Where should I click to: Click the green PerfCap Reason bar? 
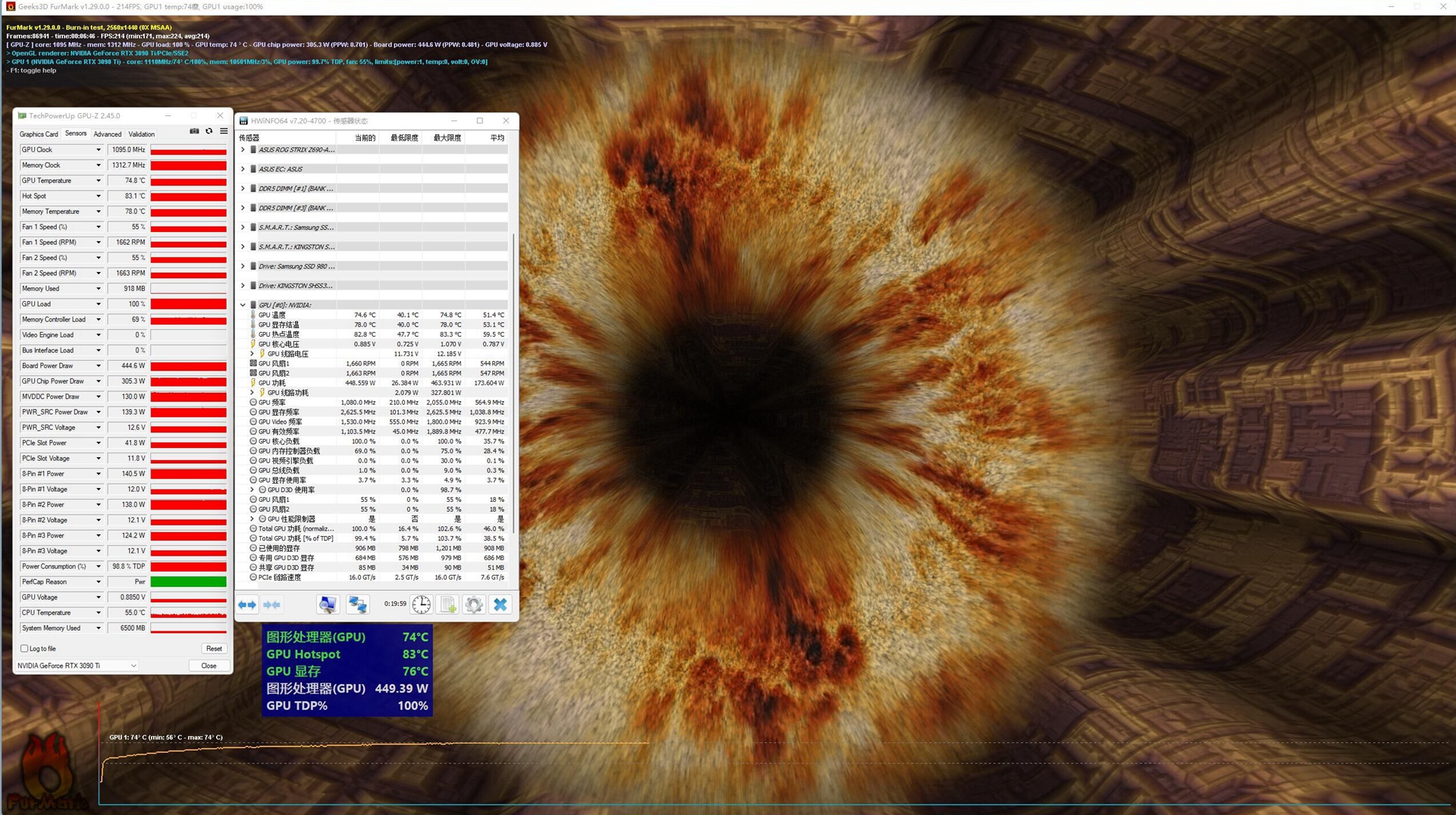[x=188, y=581]
